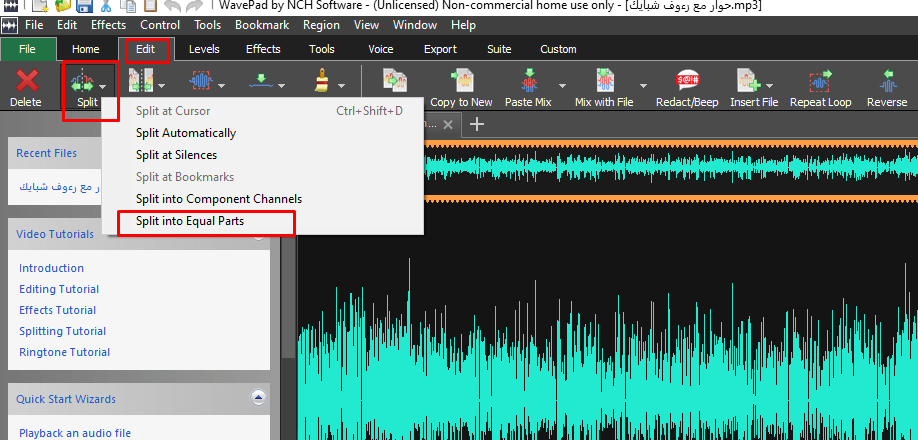This screenshot has height=440, width=918.
Task: Close the open audio file tab
Action: click(448, 125)
